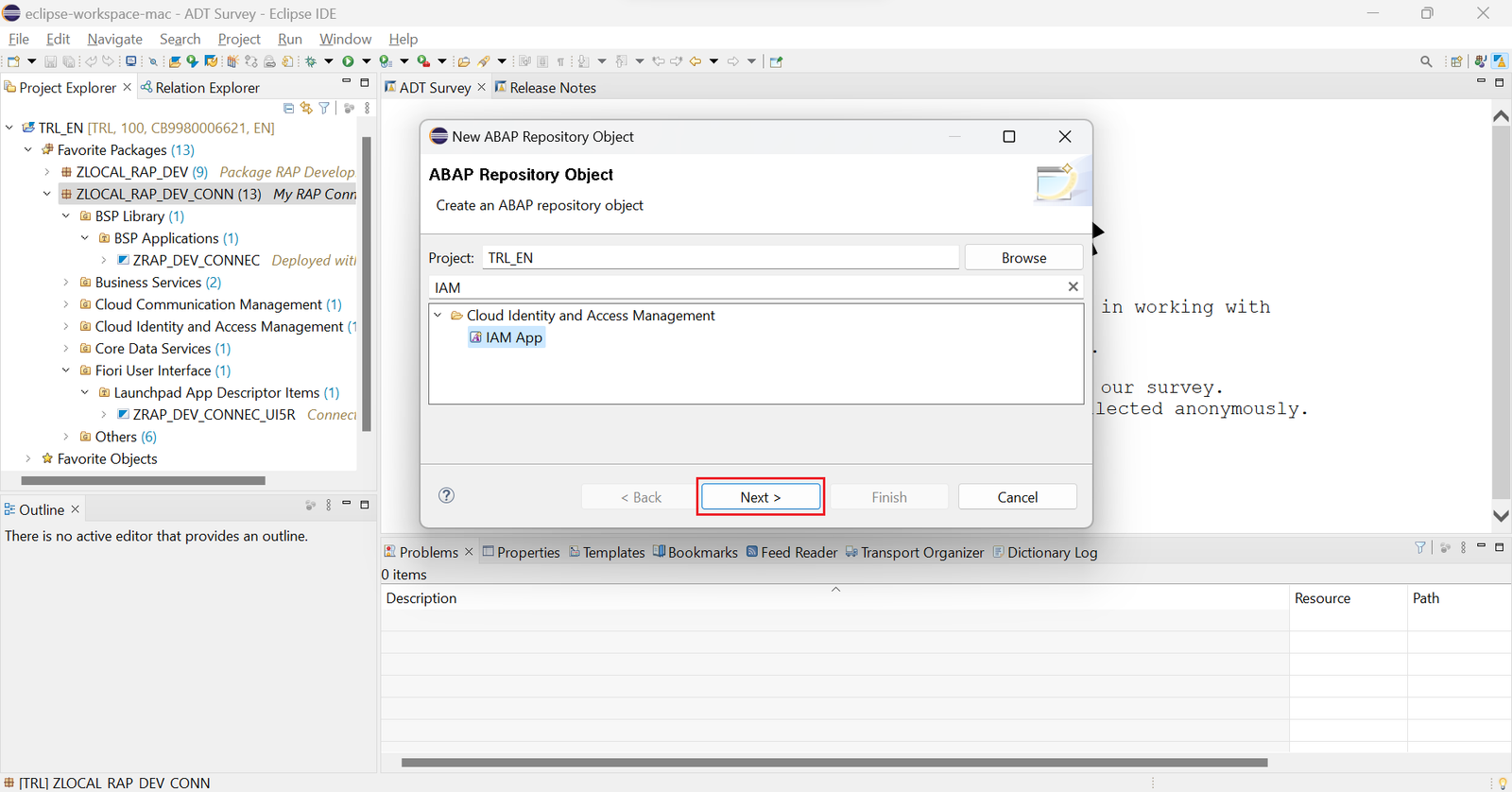
Task: Open the Run button dropdown arrow
Action: tap(367, 61)
